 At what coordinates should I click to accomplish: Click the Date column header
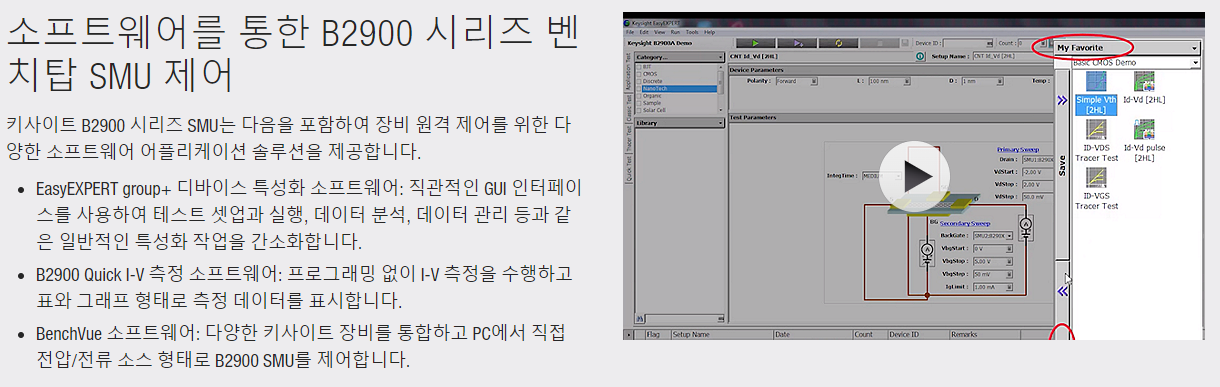coord(813,335)
